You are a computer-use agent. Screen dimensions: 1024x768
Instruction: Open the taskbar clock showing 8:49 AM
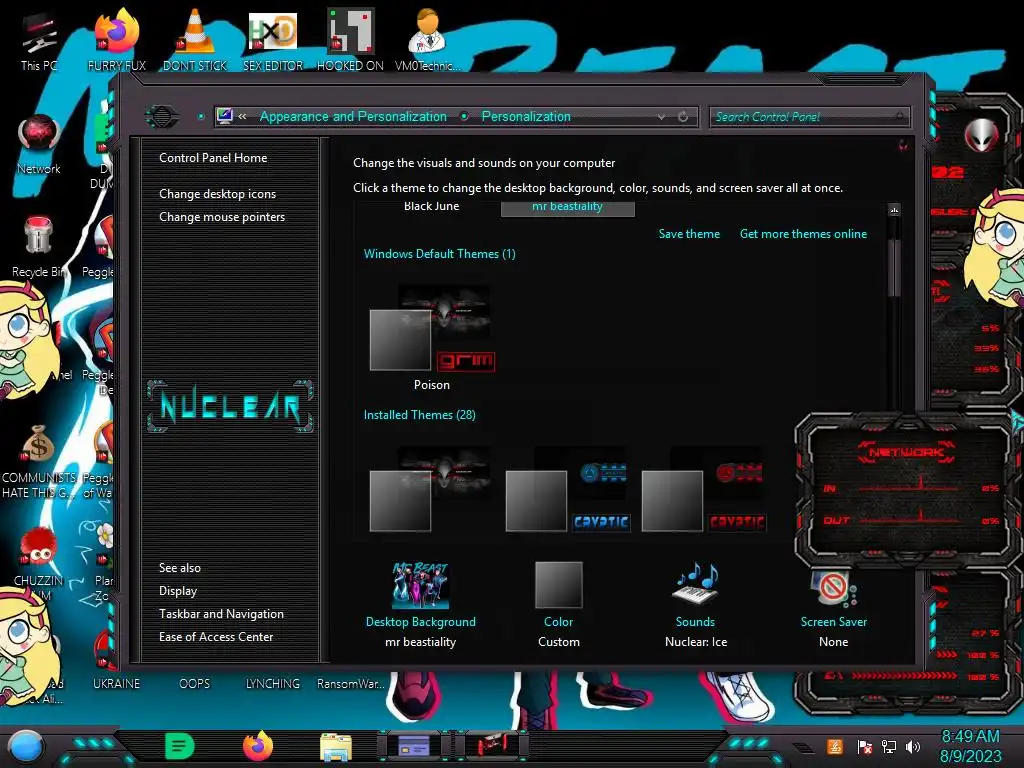pyautogui.click(x=970, y=746)
